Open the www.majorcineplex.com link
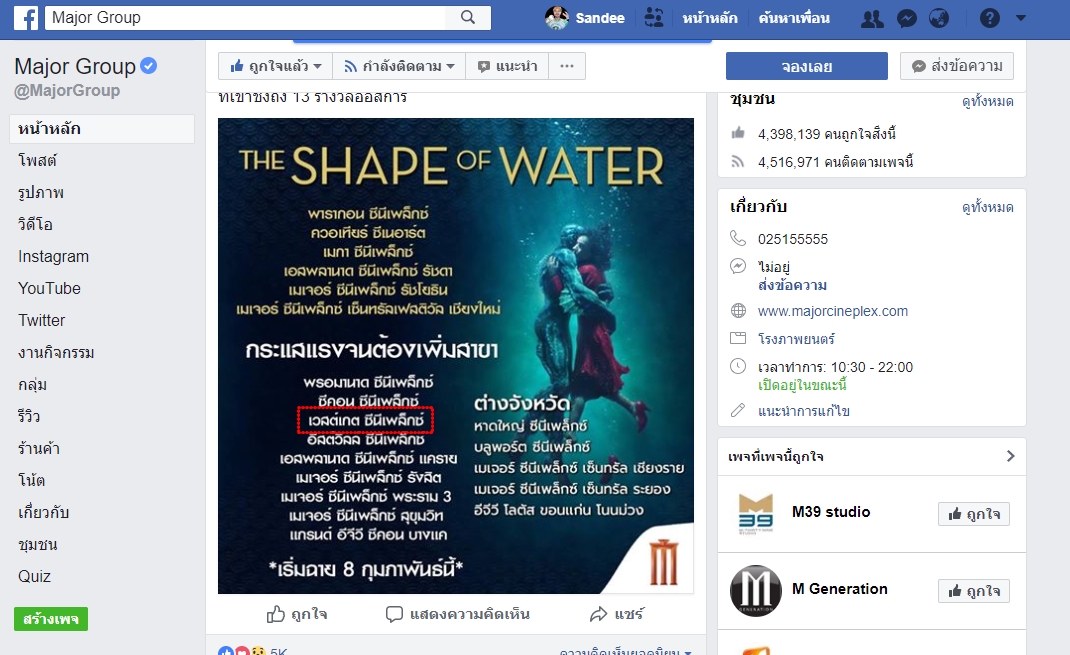 point(833,311)
